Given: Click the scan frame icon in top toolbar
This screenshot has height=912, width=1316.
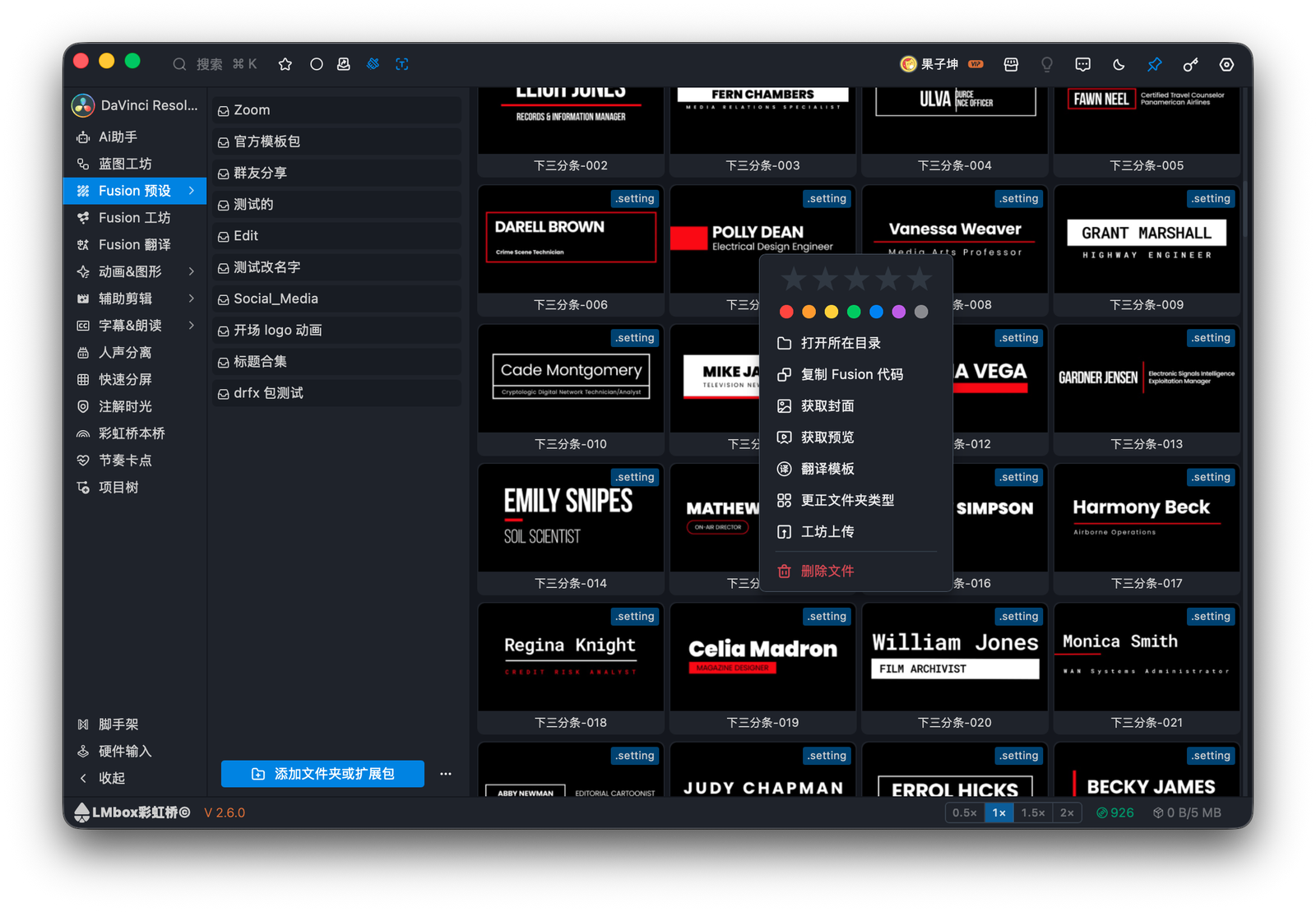Looking at the screenshot, I should pos(402,64).
